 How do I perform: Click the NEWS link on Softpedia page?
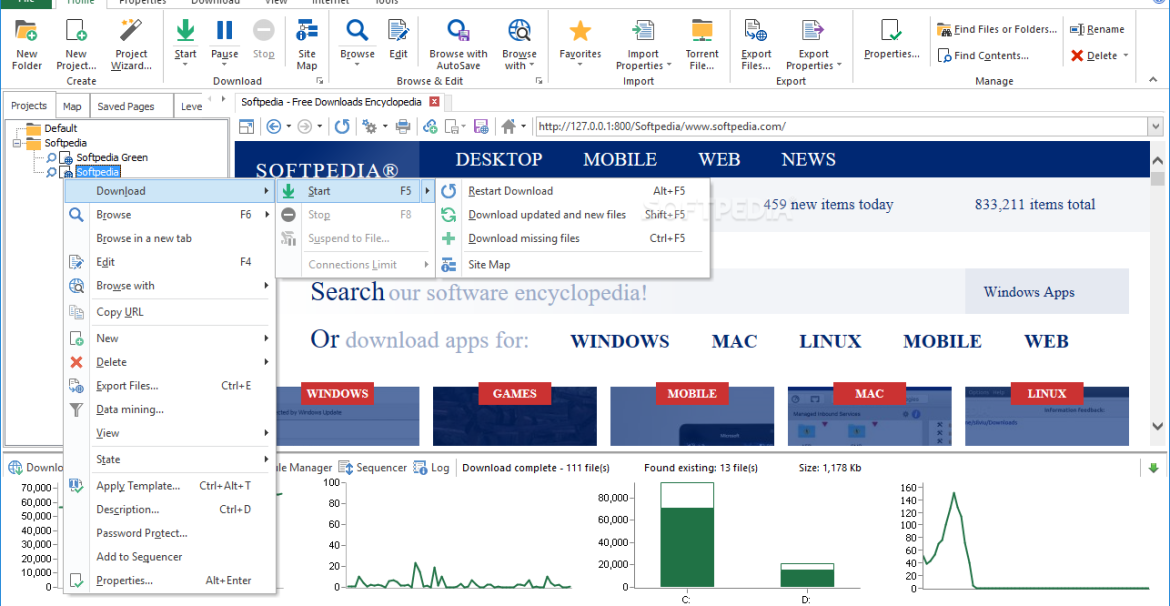(x=808, y=159)
